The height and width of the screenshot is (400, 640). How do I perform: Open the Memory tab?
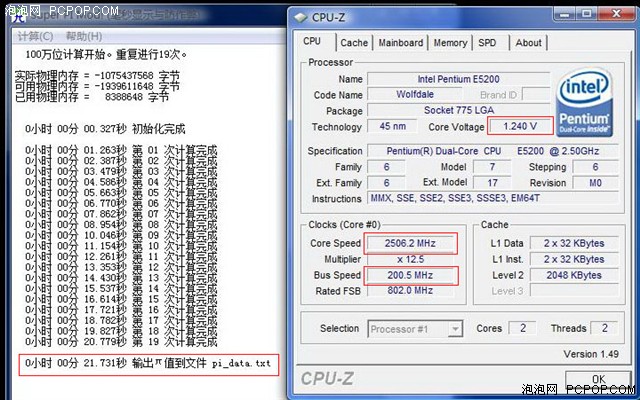click(450, 43)
